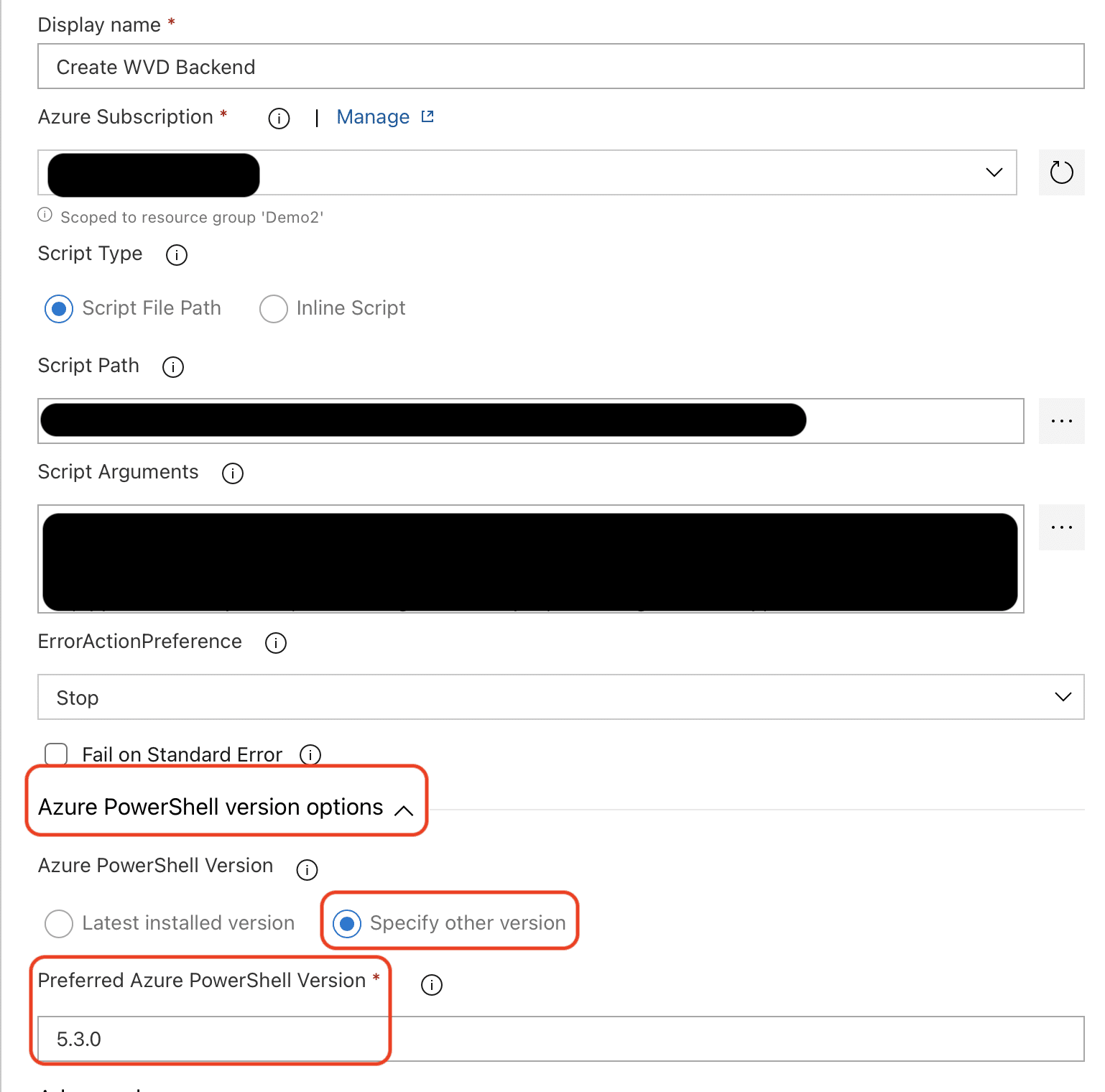Open the Manage subscriptions link
Viewport: 1105px width, 1092px height.
click(x=373, y=117)
